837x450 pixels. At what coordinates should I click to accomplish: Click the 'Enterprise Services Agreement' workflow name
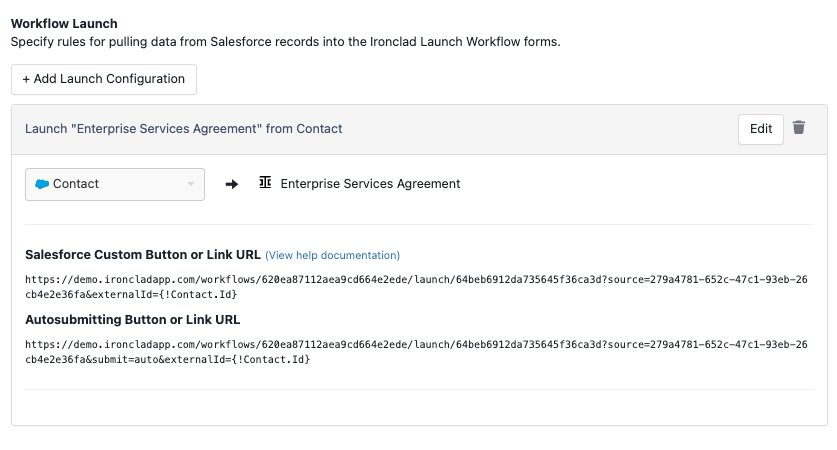point(370,184)
